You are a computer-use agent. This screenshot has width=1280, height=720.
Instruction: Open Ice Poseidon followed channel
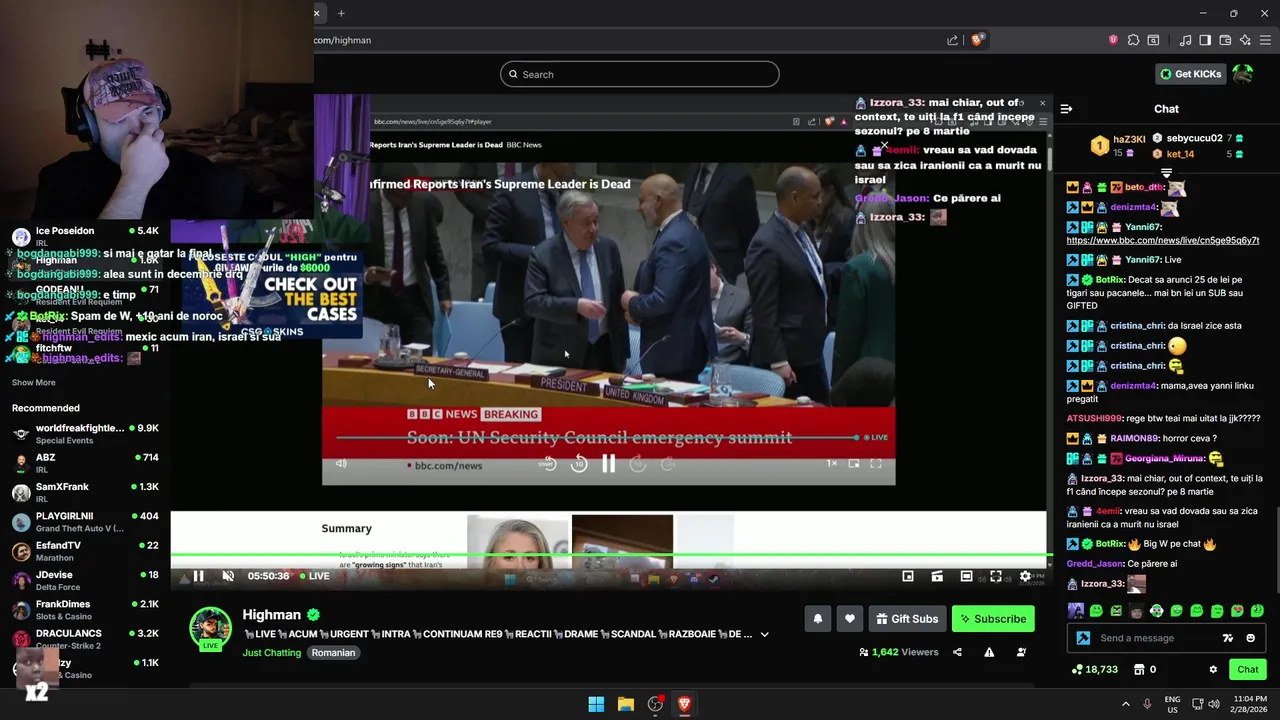coord(85,236)
